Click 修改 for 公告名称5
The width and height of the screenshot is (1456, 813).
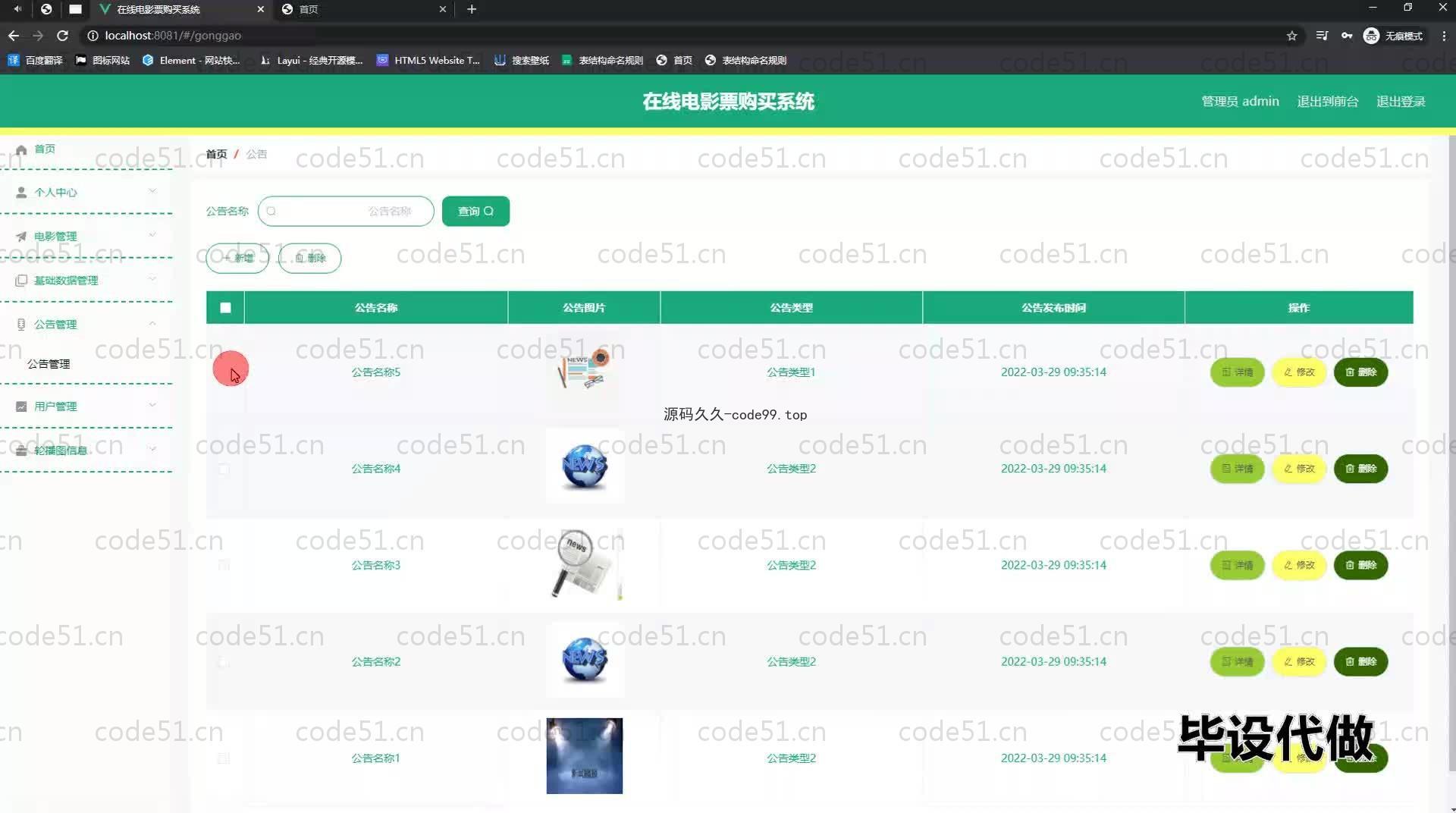coord(1299,372)
